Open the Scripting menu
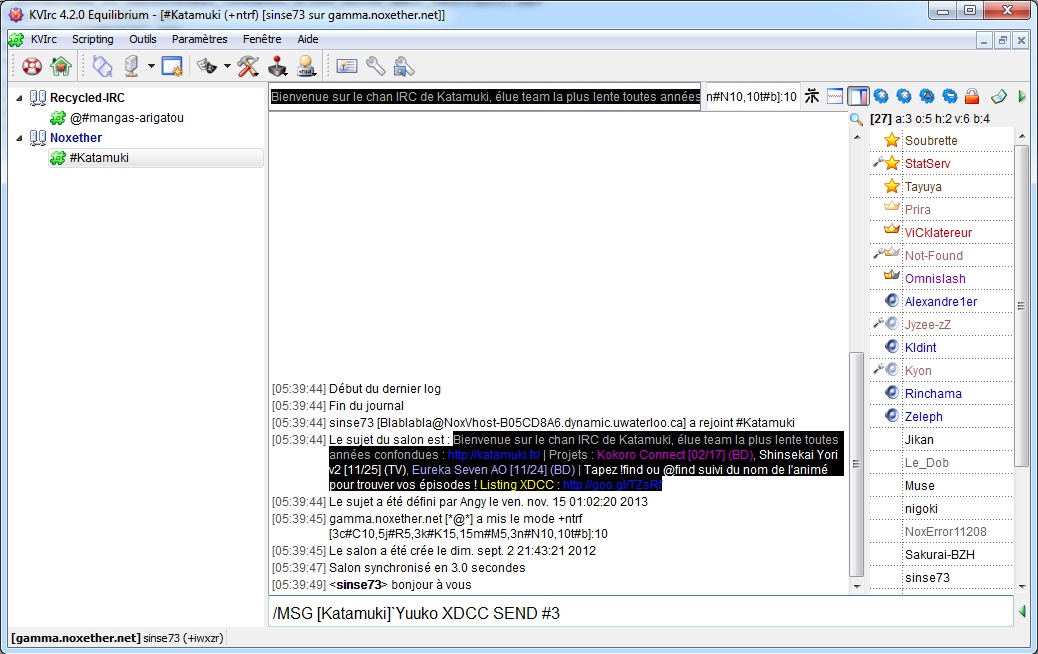1038x654 pixels. coord(92,40)
